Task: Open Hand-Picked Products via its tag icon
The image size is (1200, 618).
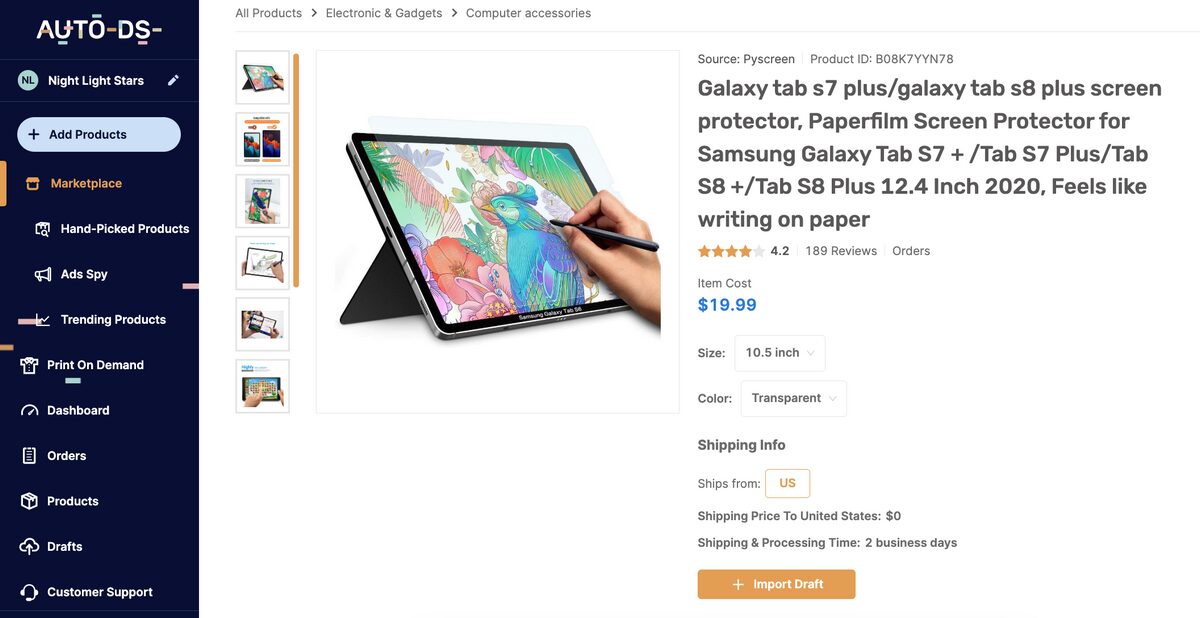Action: pyautogui.click(x=42, y=228)
